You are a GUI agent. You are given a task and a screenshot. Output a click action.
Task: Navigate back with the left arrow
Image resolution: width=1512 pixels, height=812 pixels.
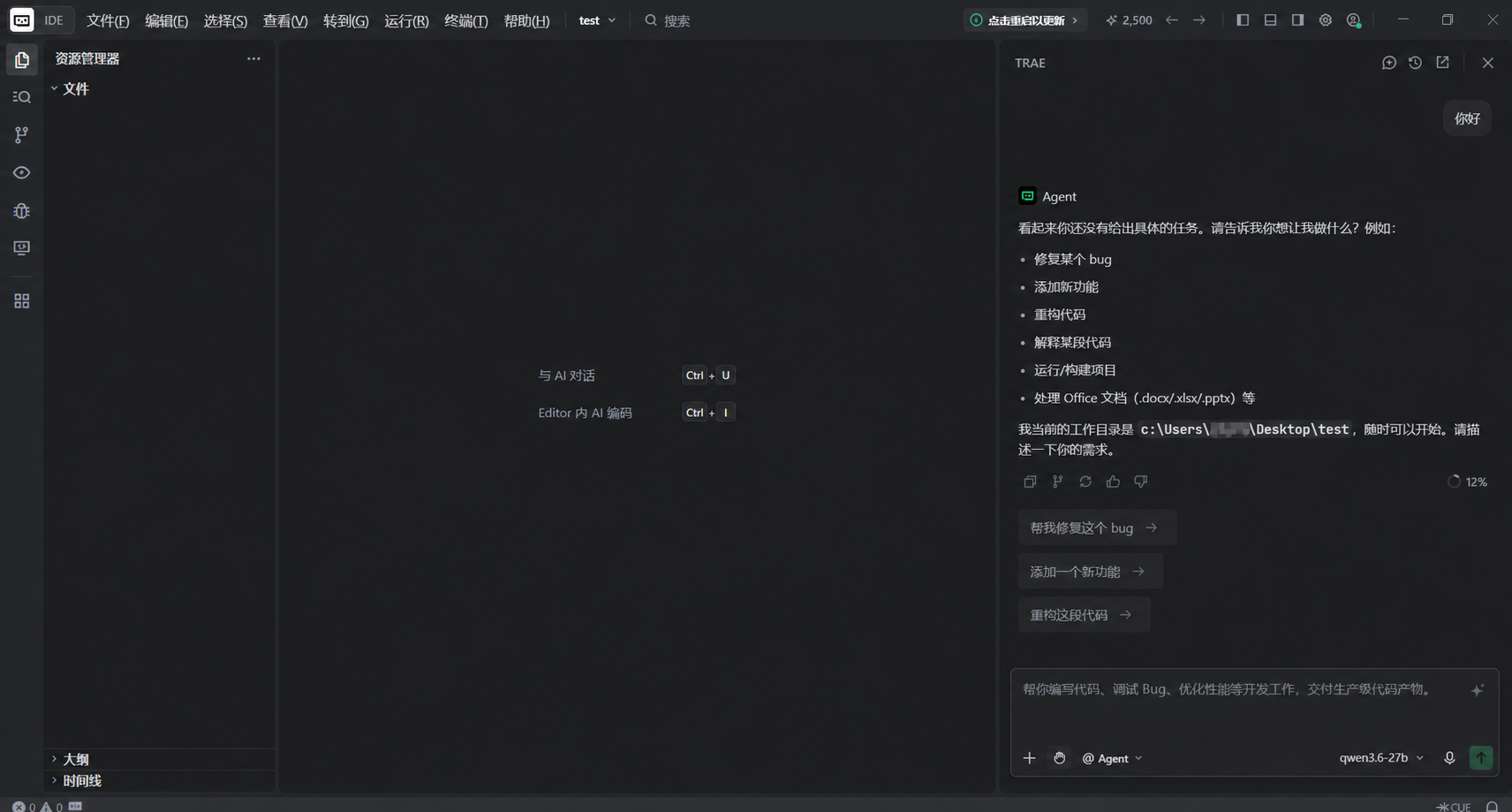[x=1172, y=19]
